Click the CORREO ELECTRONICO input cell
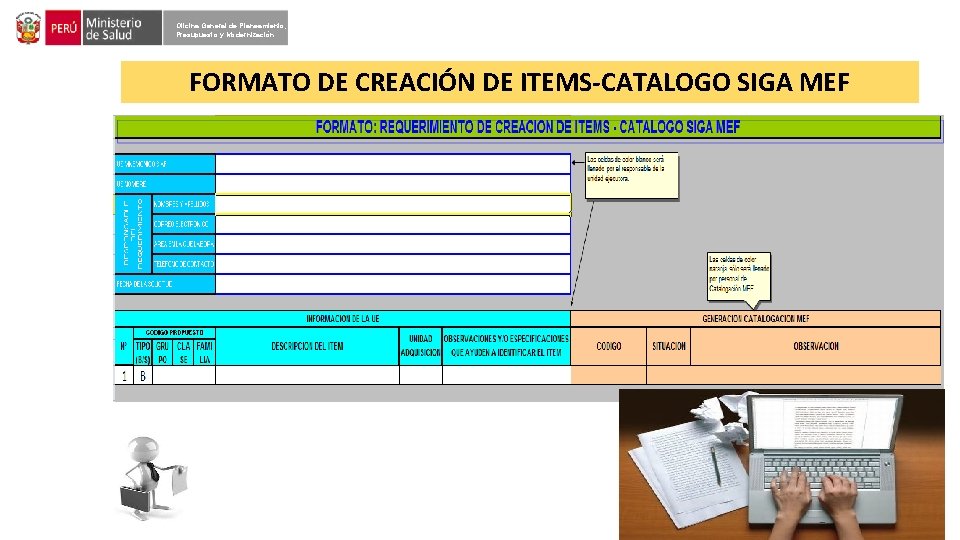960x540 pixels. [392, 224]
